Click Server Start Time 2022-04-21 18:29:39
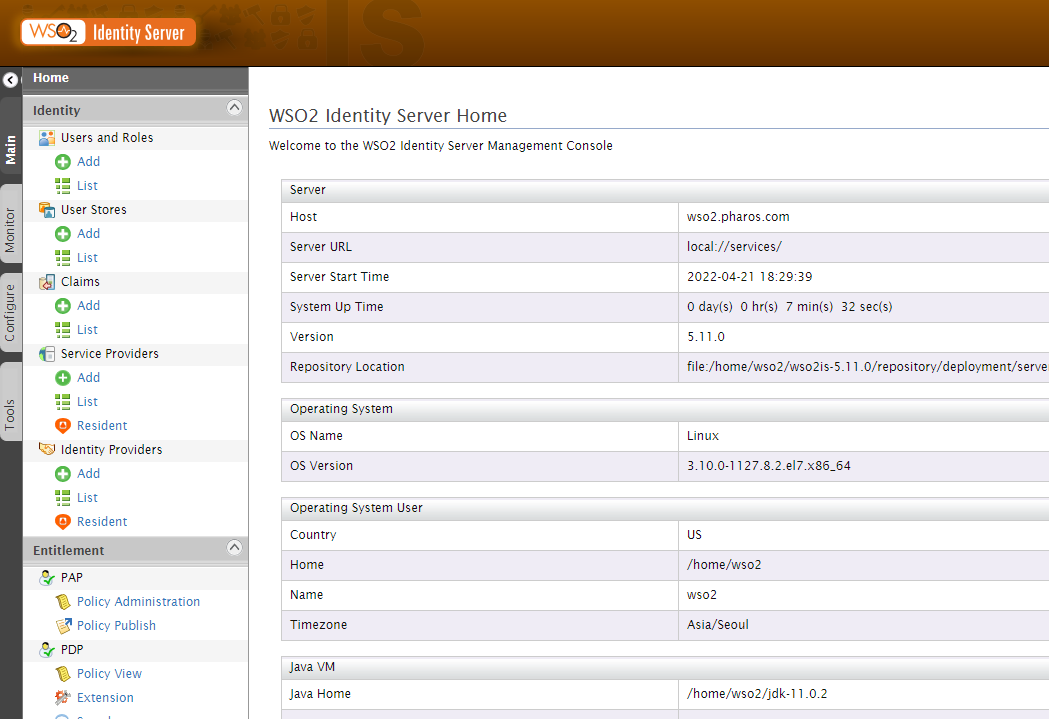Viewport: 1049px width, 719px height. coord(749,277)
